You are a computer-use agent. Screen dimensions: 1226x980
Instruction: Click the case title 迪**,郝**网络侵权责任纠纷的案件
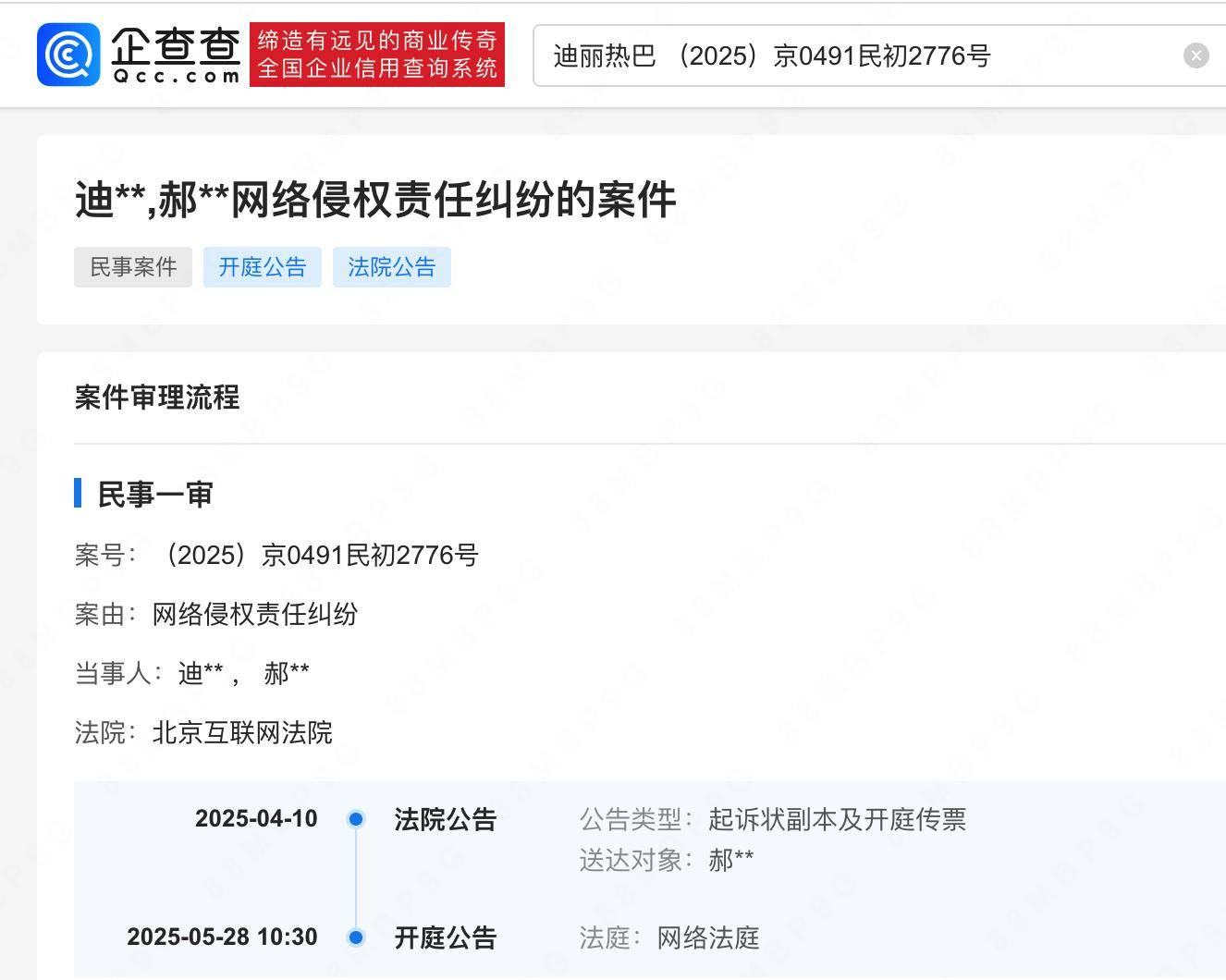point(375,199)
